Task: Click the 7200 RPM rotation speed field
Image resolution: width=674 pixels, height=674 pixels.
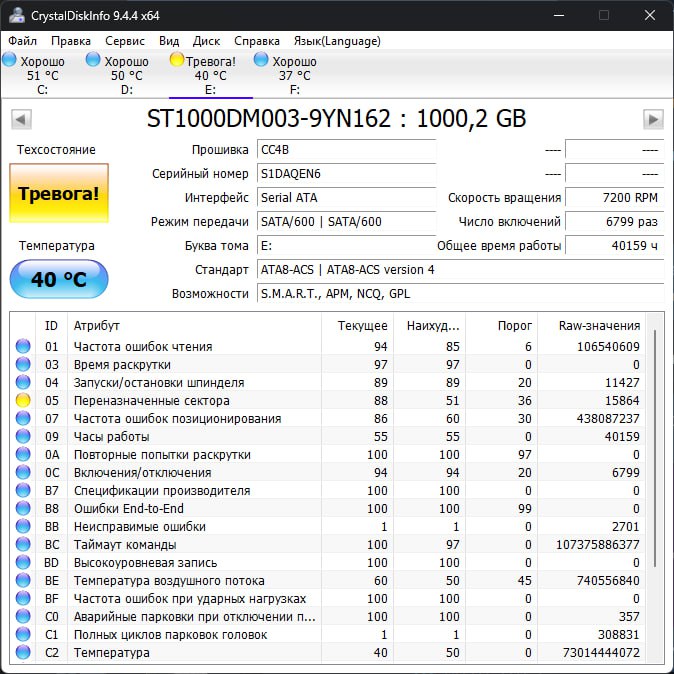Action: pyautogui.click(x=615, y=198)
